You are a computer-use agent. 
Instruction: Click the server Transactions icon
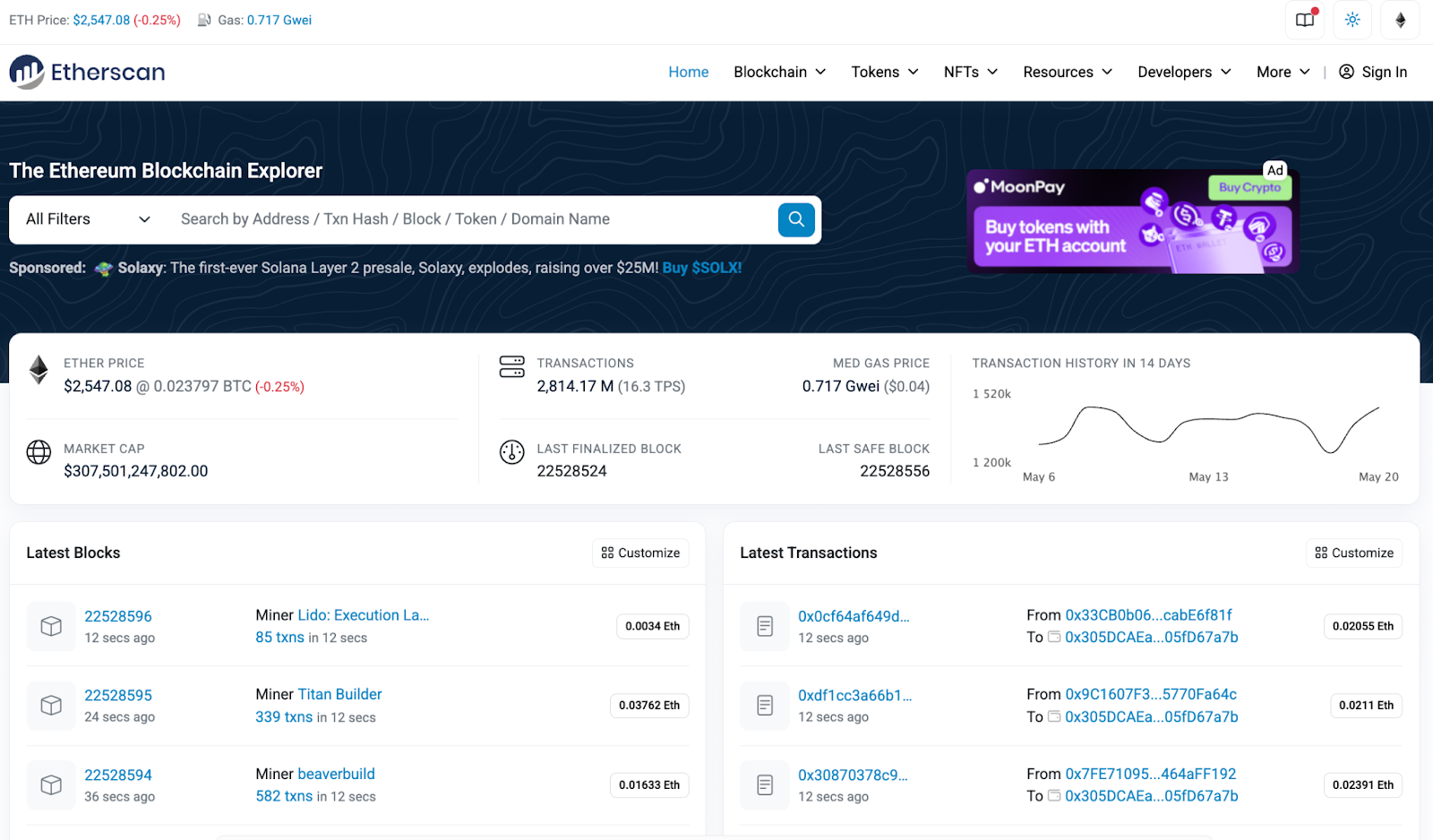coord(512,366)
